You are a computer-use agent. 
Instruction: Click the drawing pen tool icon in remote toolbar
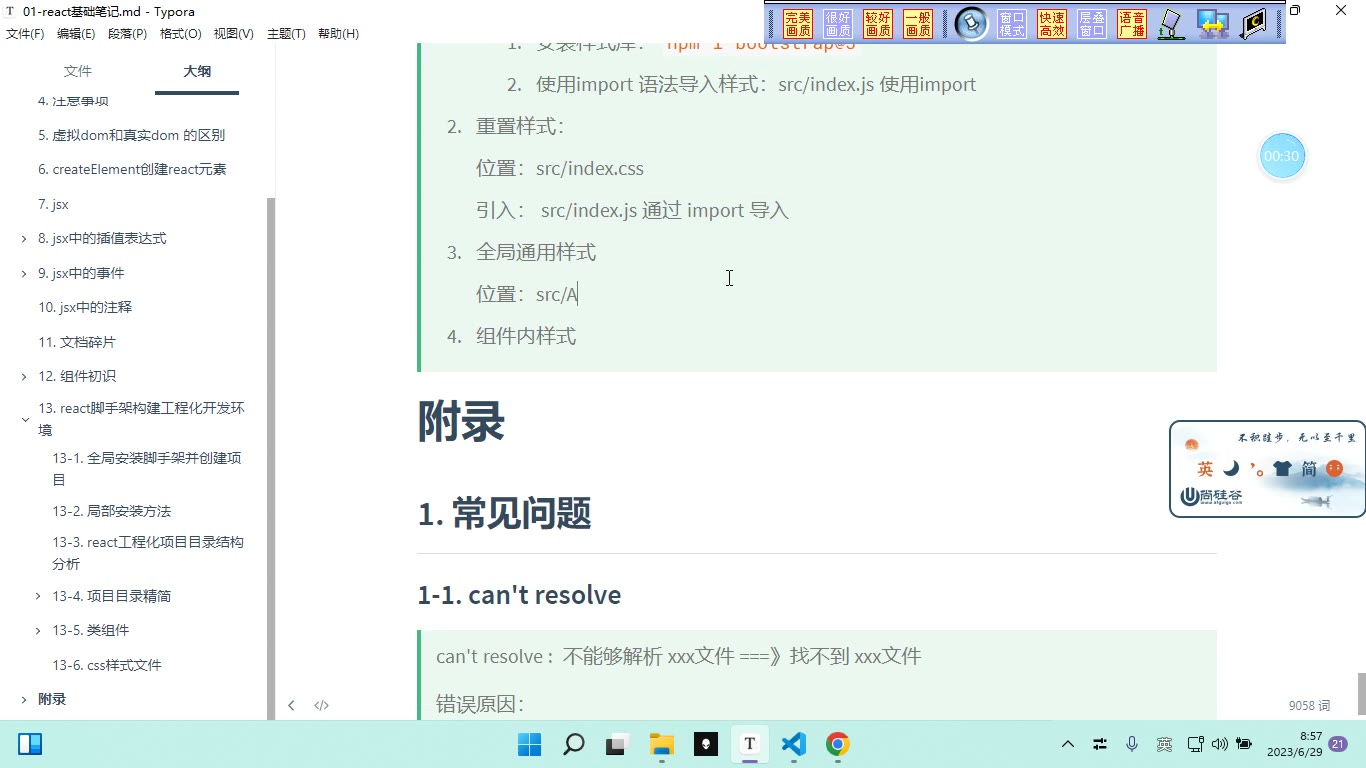1171,24
